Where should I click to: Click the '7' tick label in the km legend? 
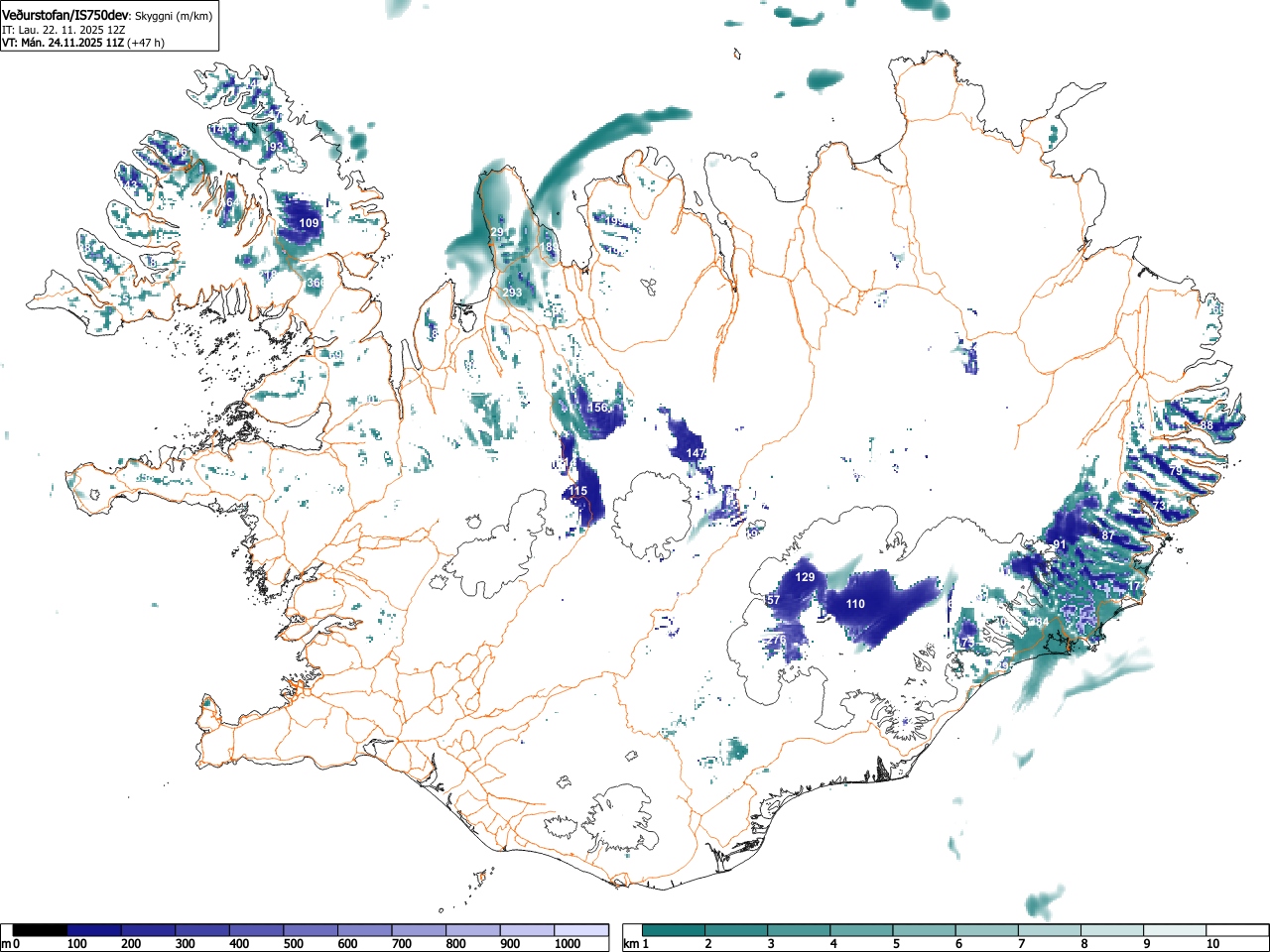click(x=1021, y=944)
